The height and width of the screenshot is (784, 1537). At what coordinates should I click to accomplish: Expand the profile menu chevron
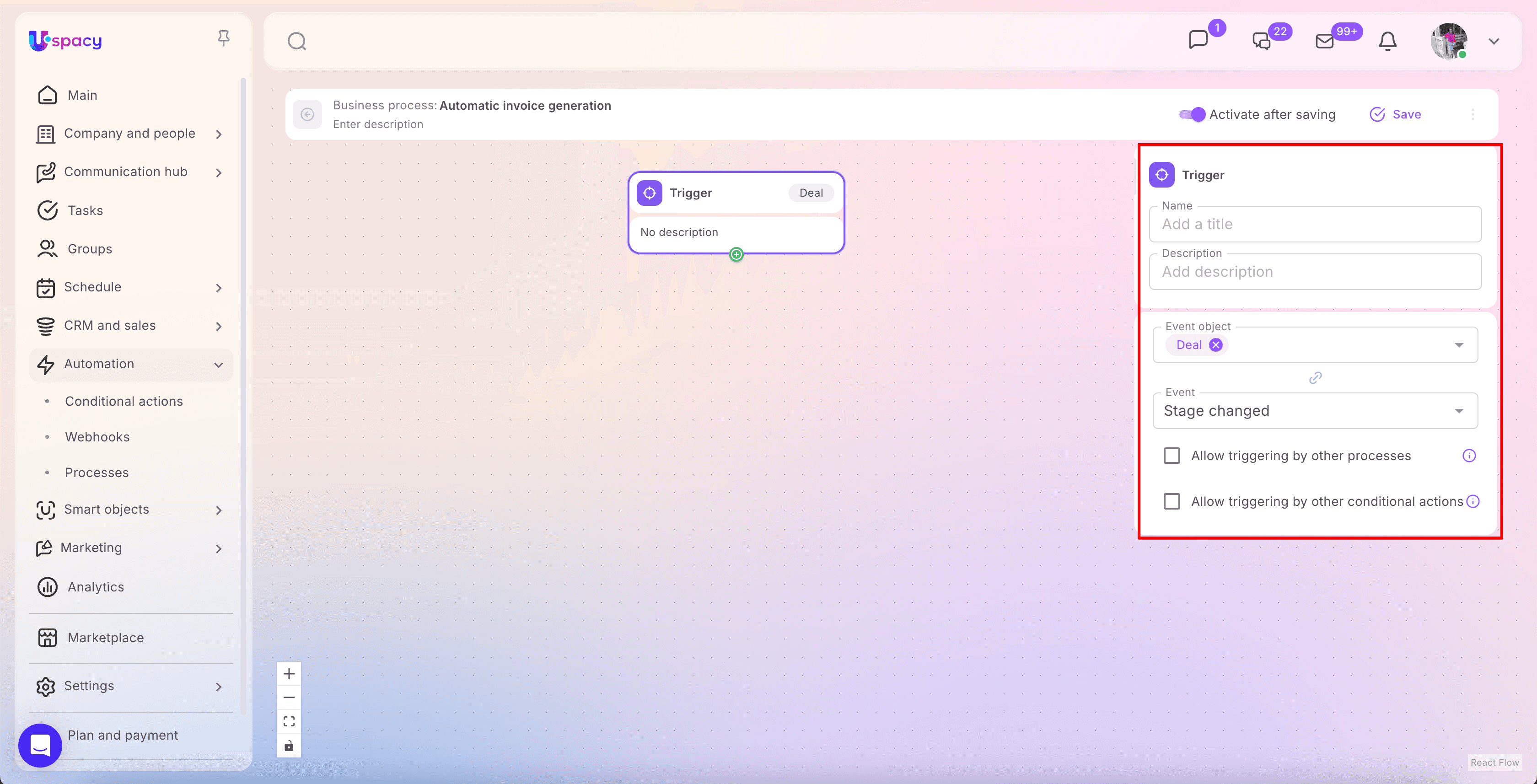pyautogui.click(x=1494, y=41)
